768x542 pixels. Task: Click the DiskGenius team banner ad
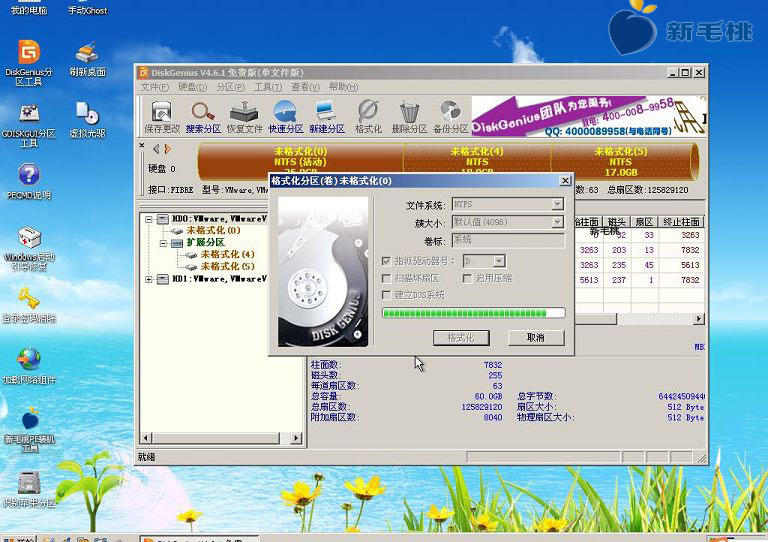tap(589, 116)
